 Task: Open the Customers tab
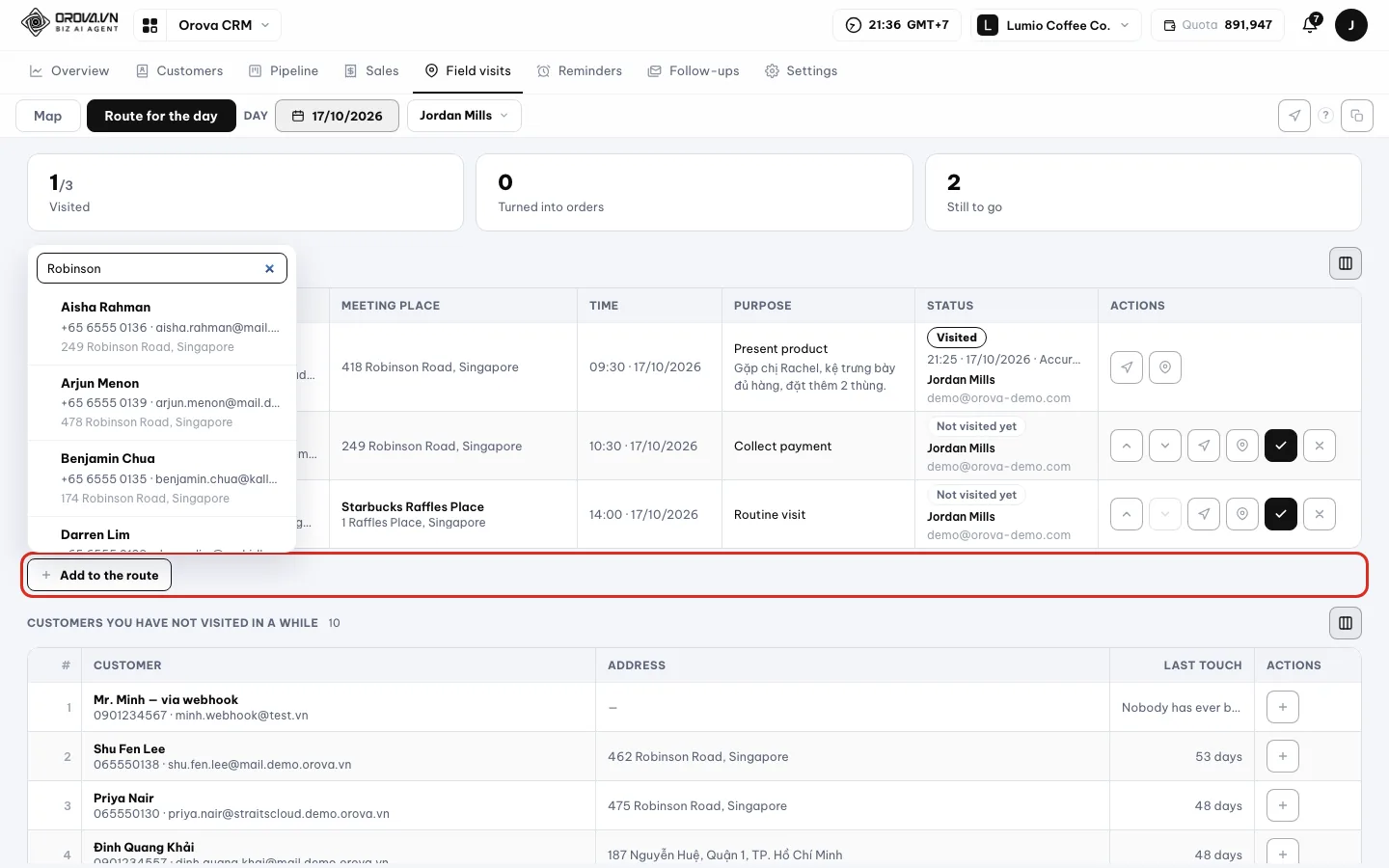[x=179, y=71]
